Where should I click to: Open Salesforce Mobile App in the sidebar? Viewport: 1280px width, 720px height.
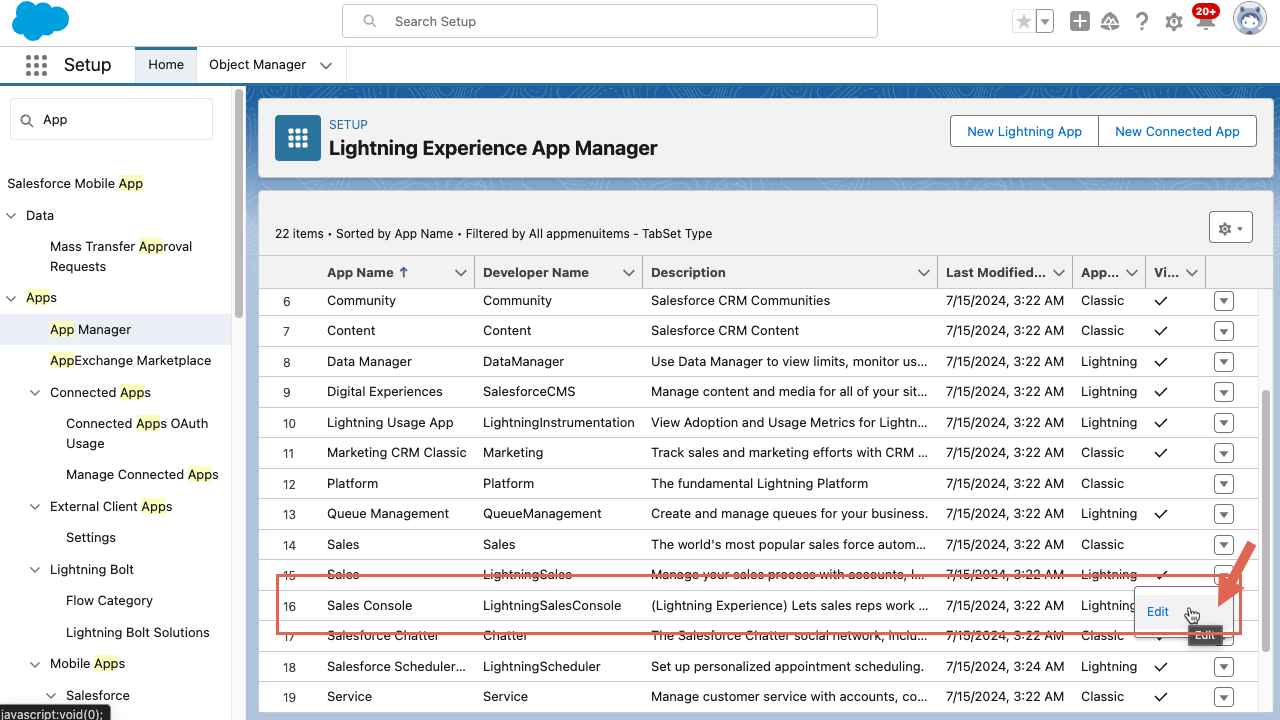75,184
